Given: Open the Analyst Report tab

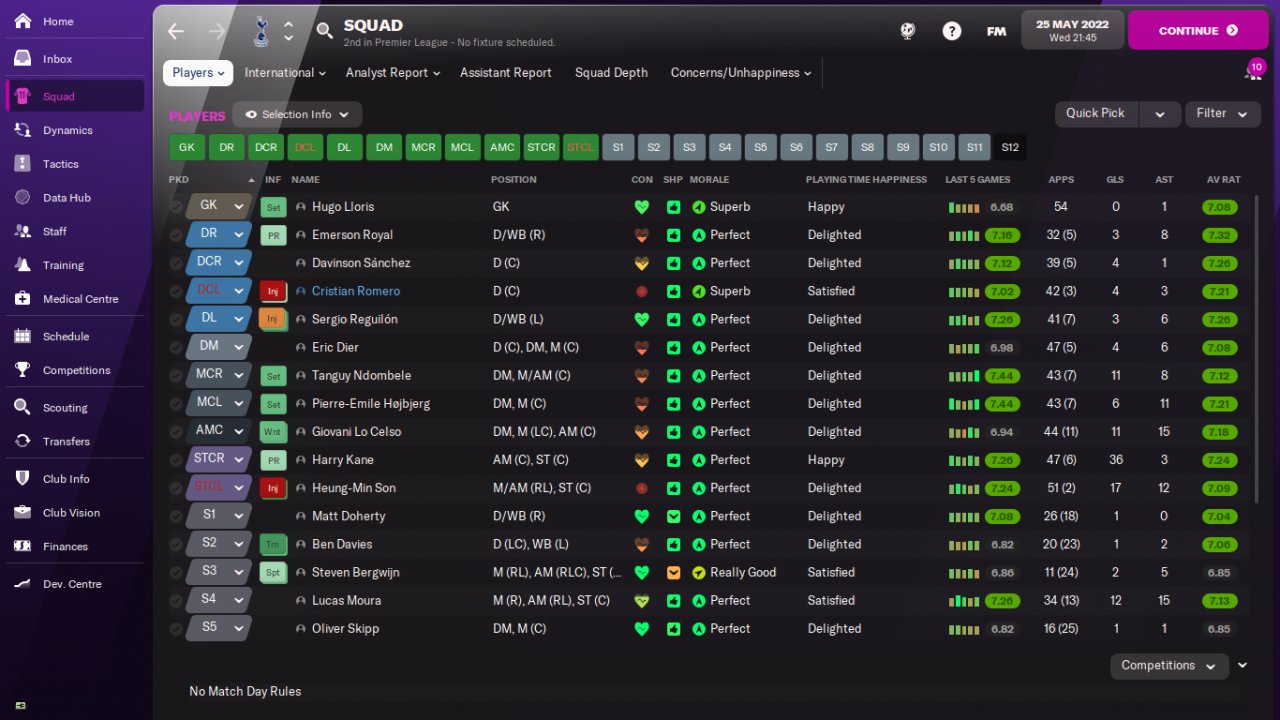Looking at the screenshot, I should pyautogui.click(x=393, y=73).
